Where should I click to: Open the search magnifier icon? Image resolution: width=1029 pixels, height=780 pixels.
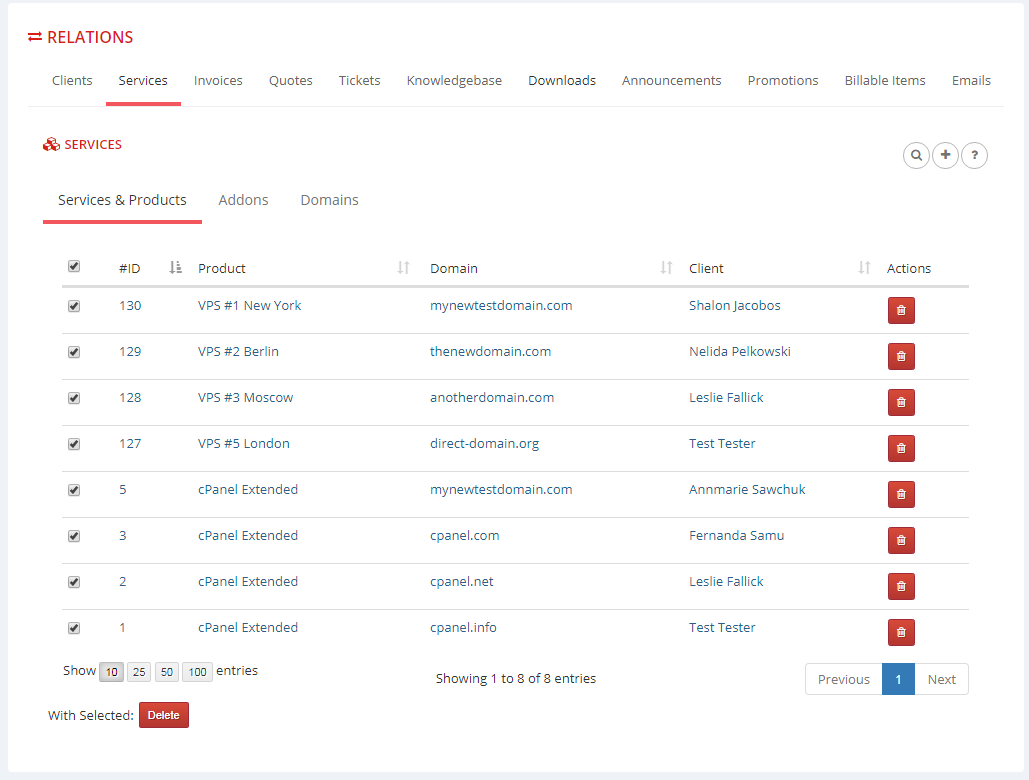916,155
